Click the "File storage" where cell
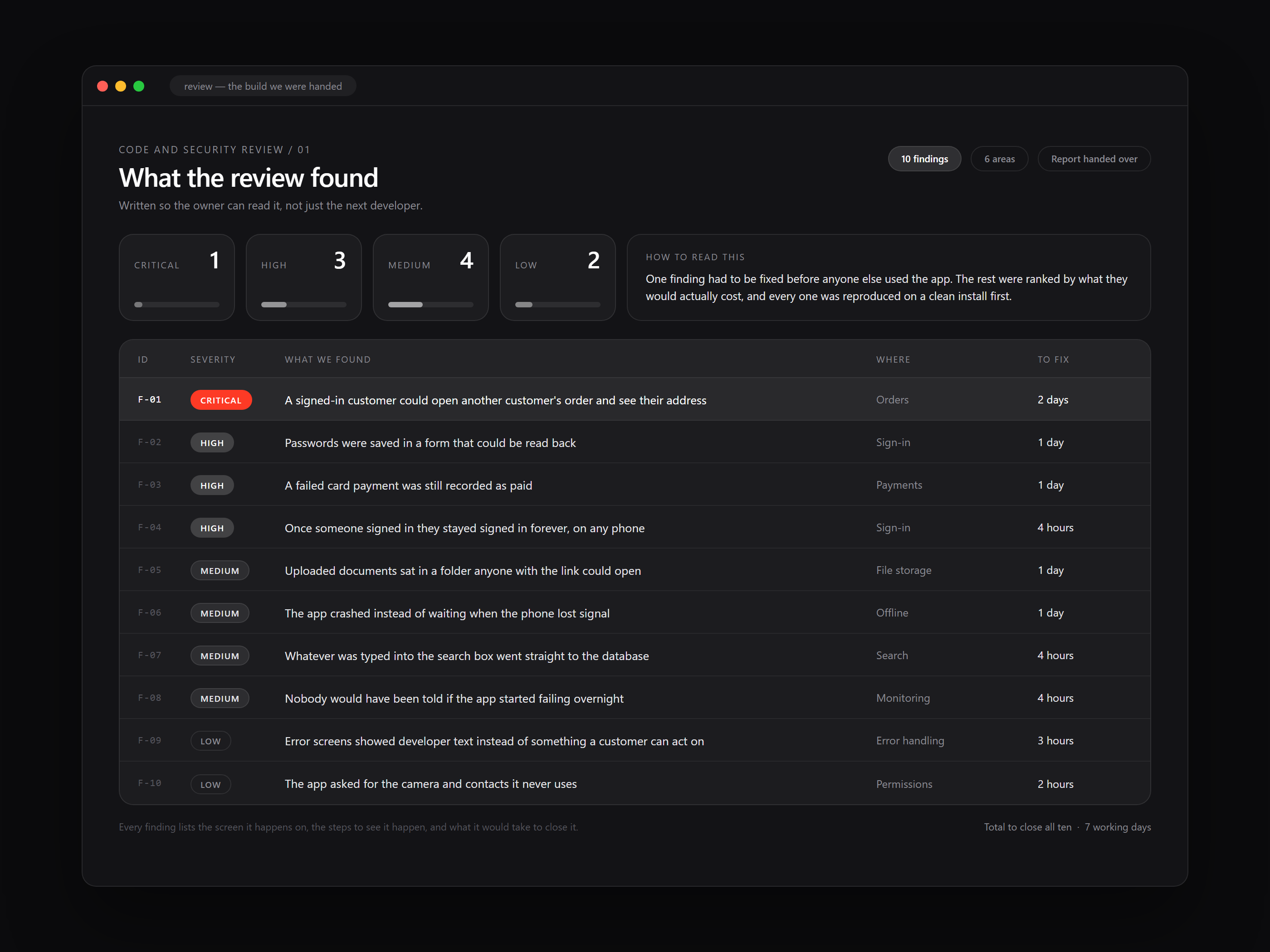This screenshot has width=1270, height=952. [x=904, y=570]
